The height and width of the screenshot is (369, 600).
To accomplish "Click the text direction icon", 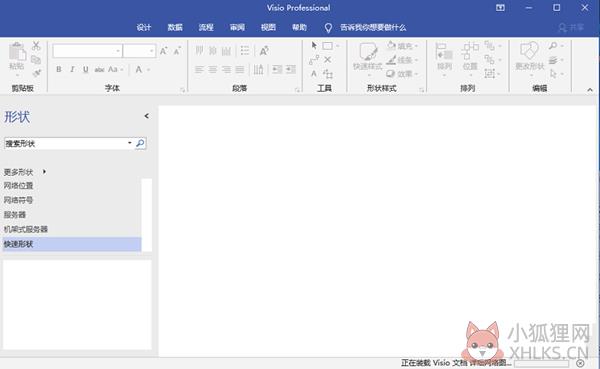I will [259, 69].
